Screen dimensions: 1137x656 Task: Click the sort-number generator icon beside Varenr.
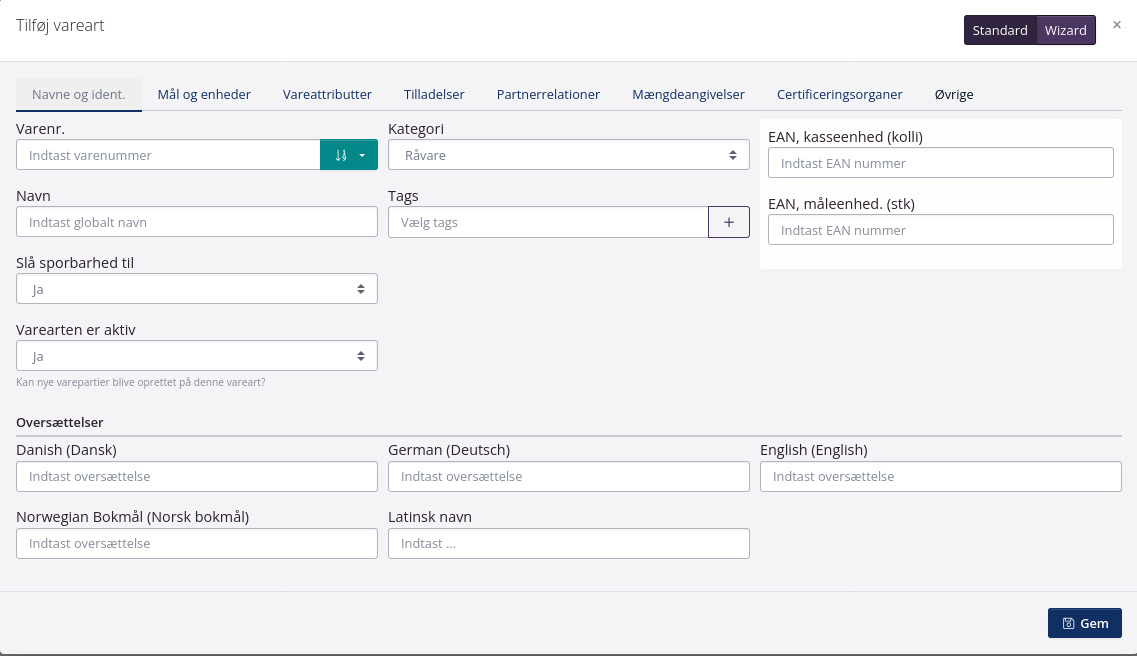click(341, 155)
